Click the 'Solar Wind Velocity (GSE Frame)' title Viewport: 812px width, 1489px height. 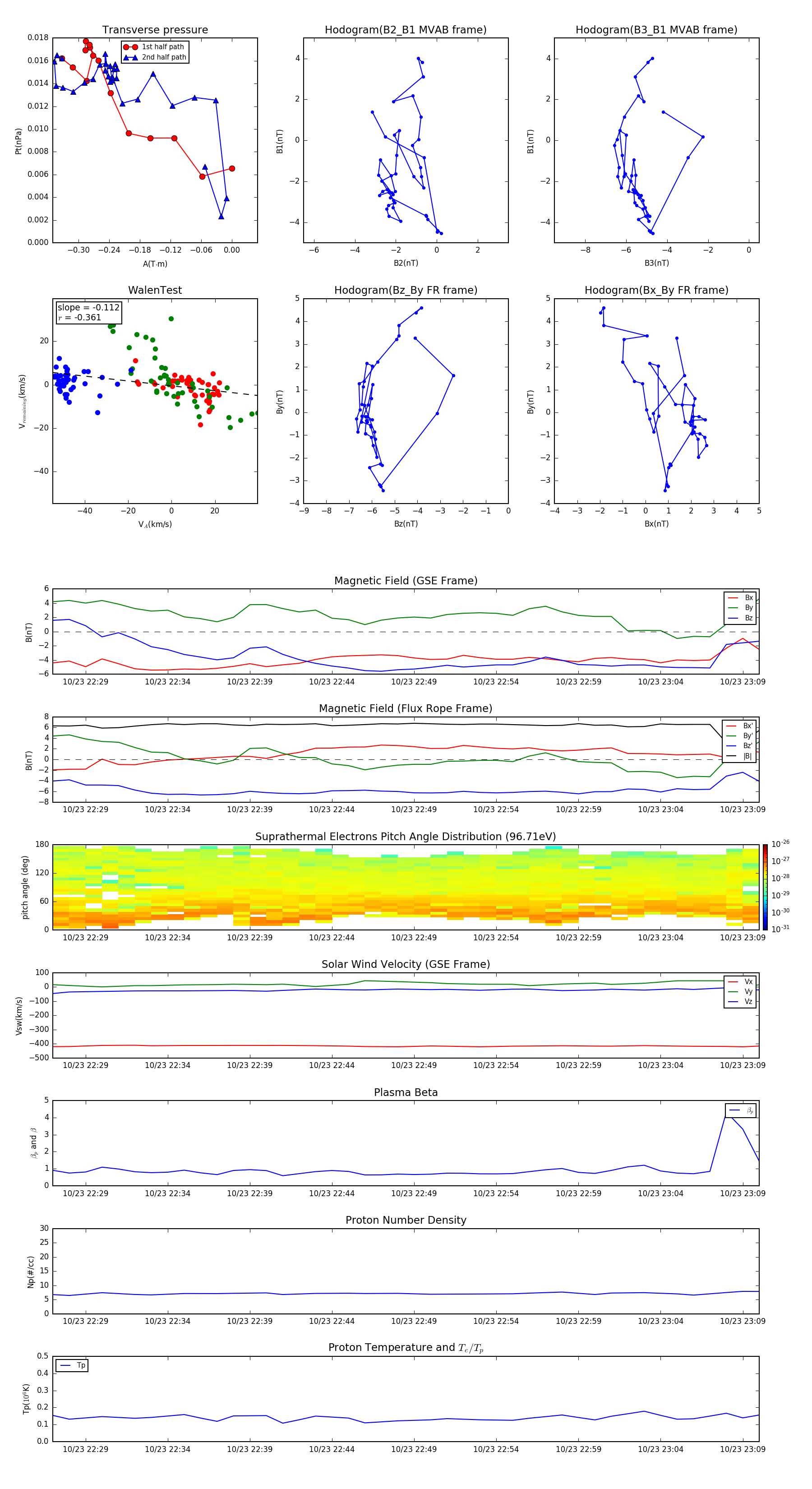point(406,964)
